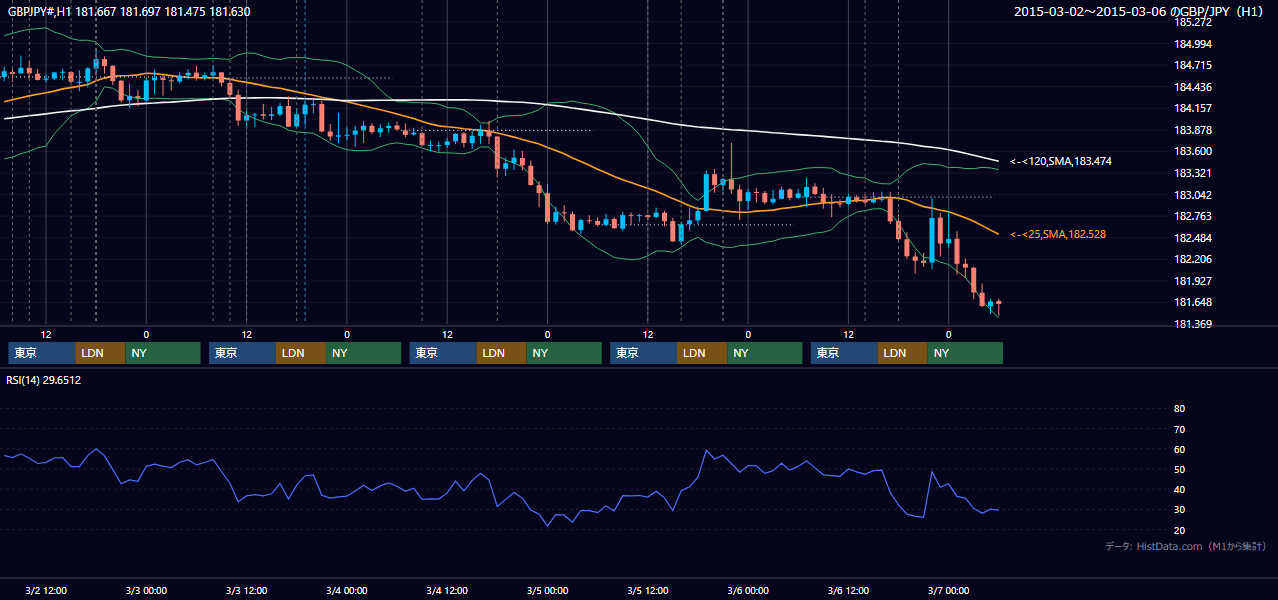Click the RSI scale value 80

tap(1179, 409)
